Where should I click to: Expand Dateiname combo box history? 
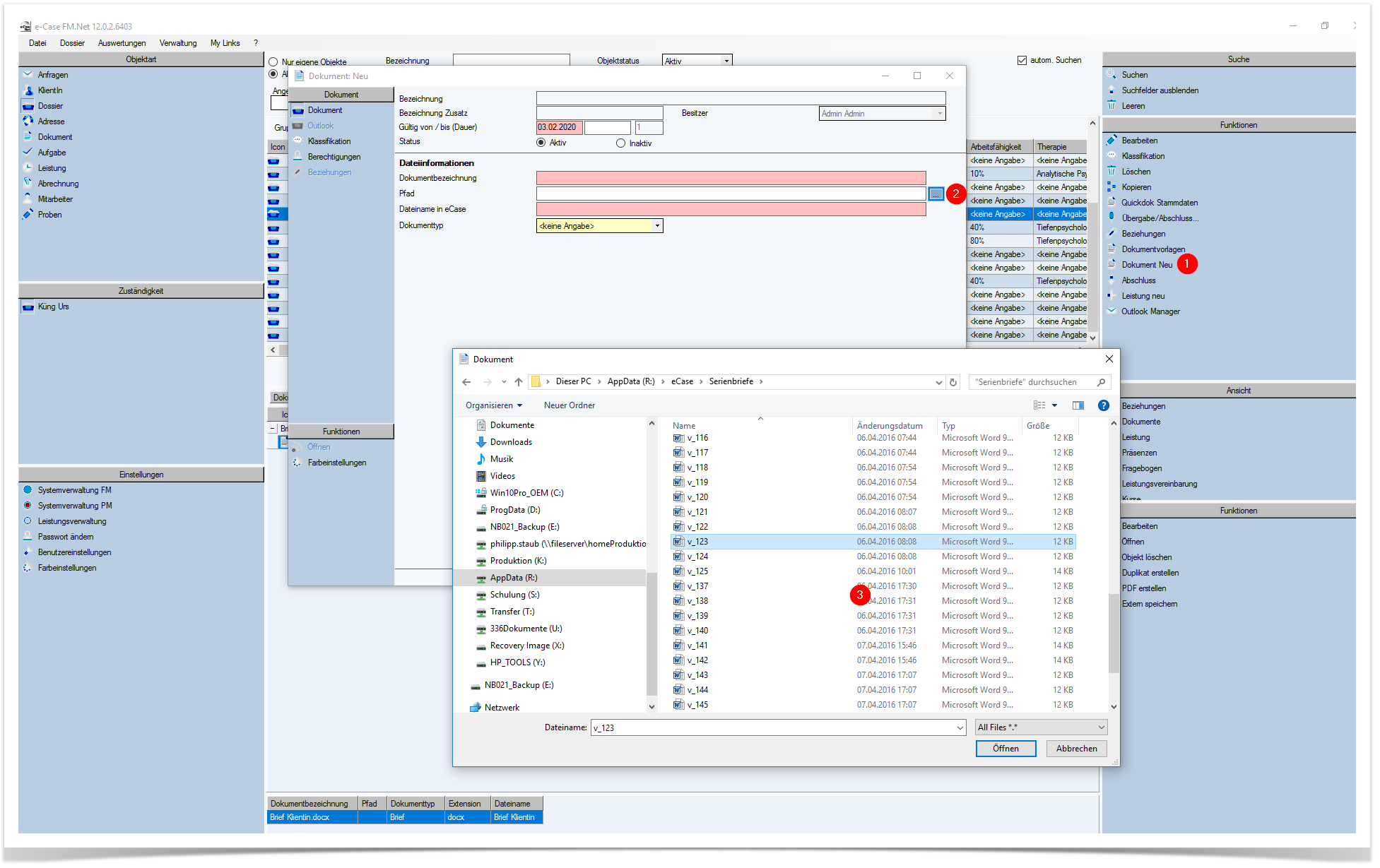pos(960,727)
